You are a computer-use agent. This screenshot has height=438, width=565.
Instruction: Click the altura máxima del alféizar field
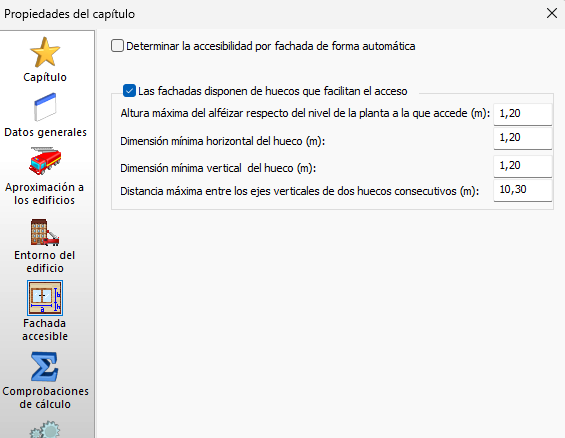pos(522,114)
